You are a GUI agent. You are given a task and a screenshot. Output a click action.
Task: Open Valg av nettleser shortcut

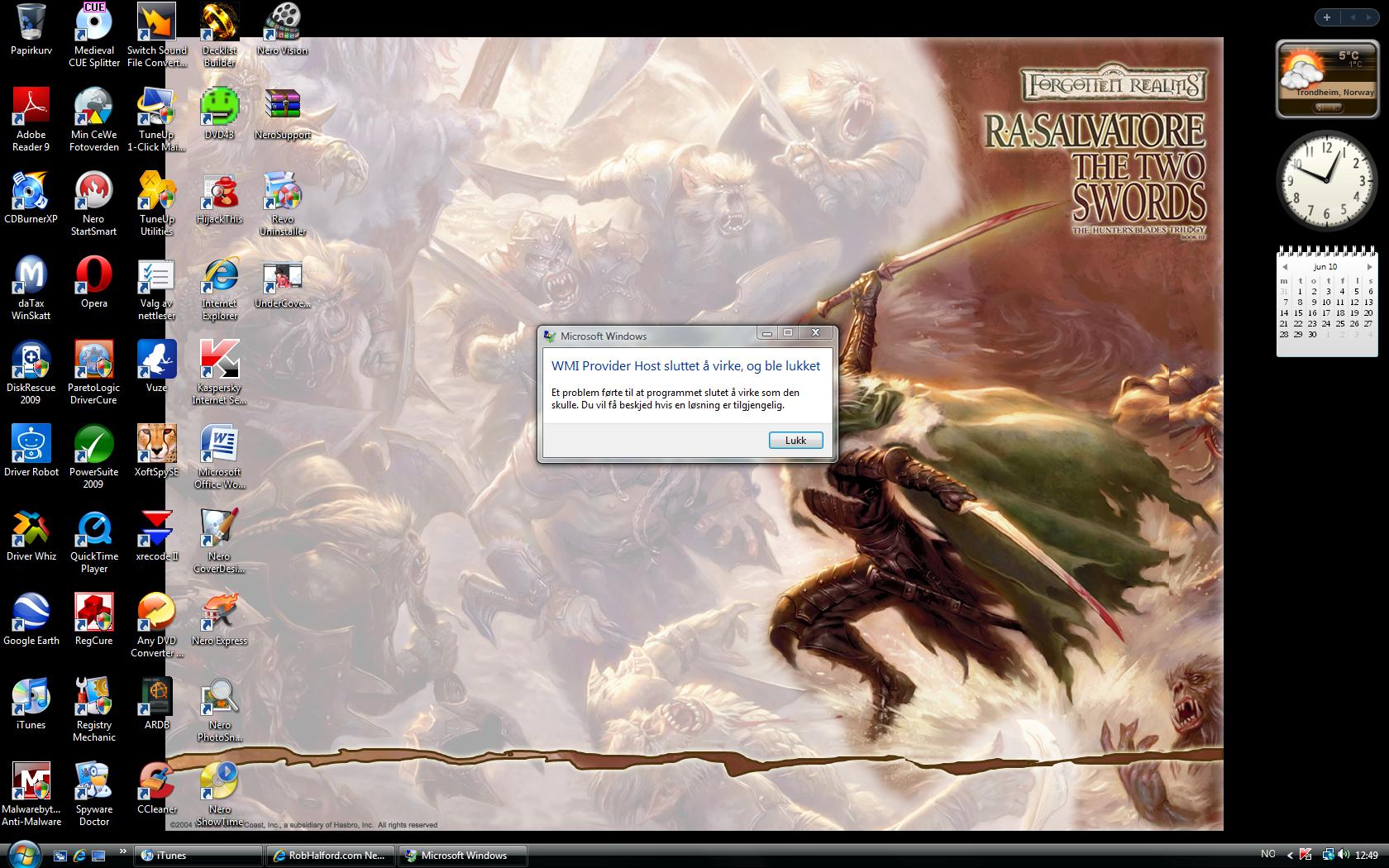coord(156,288)
